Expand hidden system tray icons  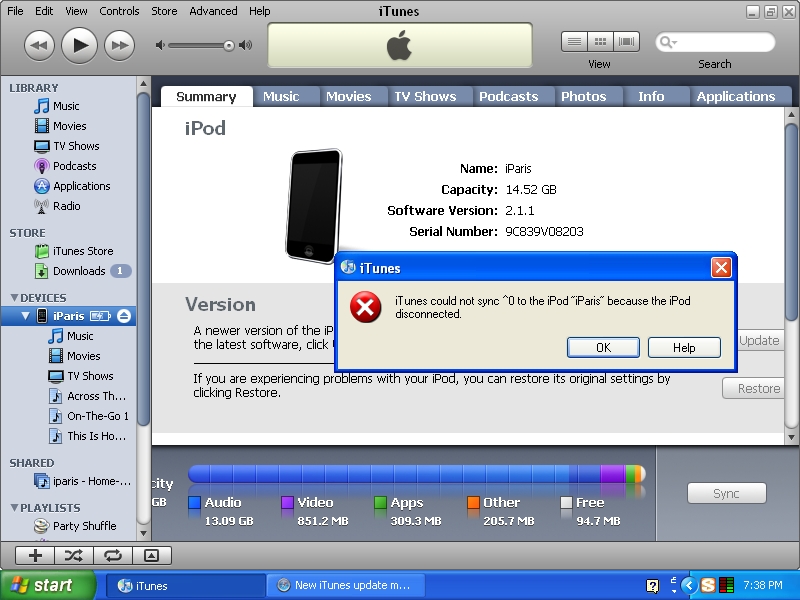[x=689, y=585]
